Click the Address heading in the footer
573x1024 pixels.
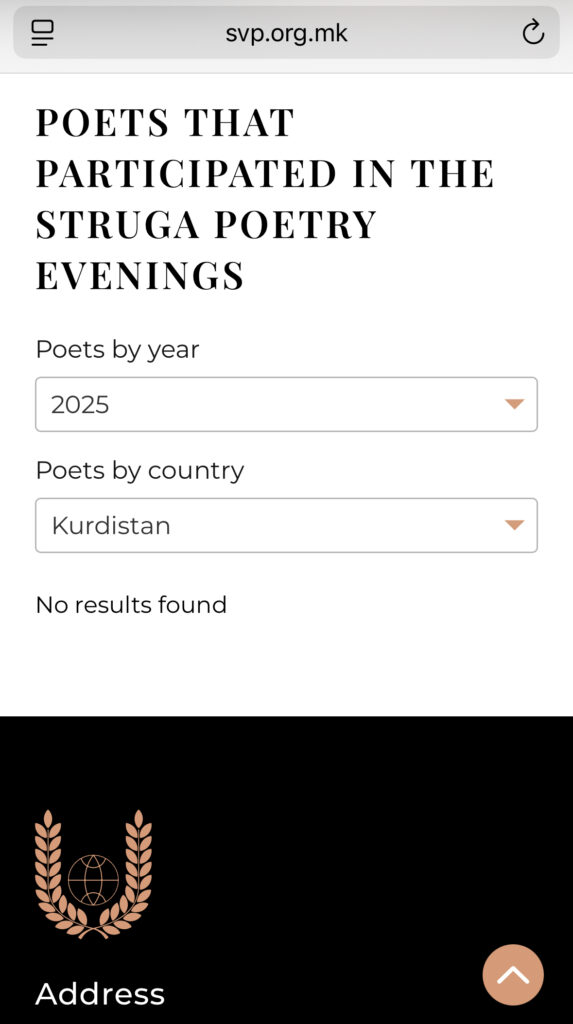[x=100, y=994]
